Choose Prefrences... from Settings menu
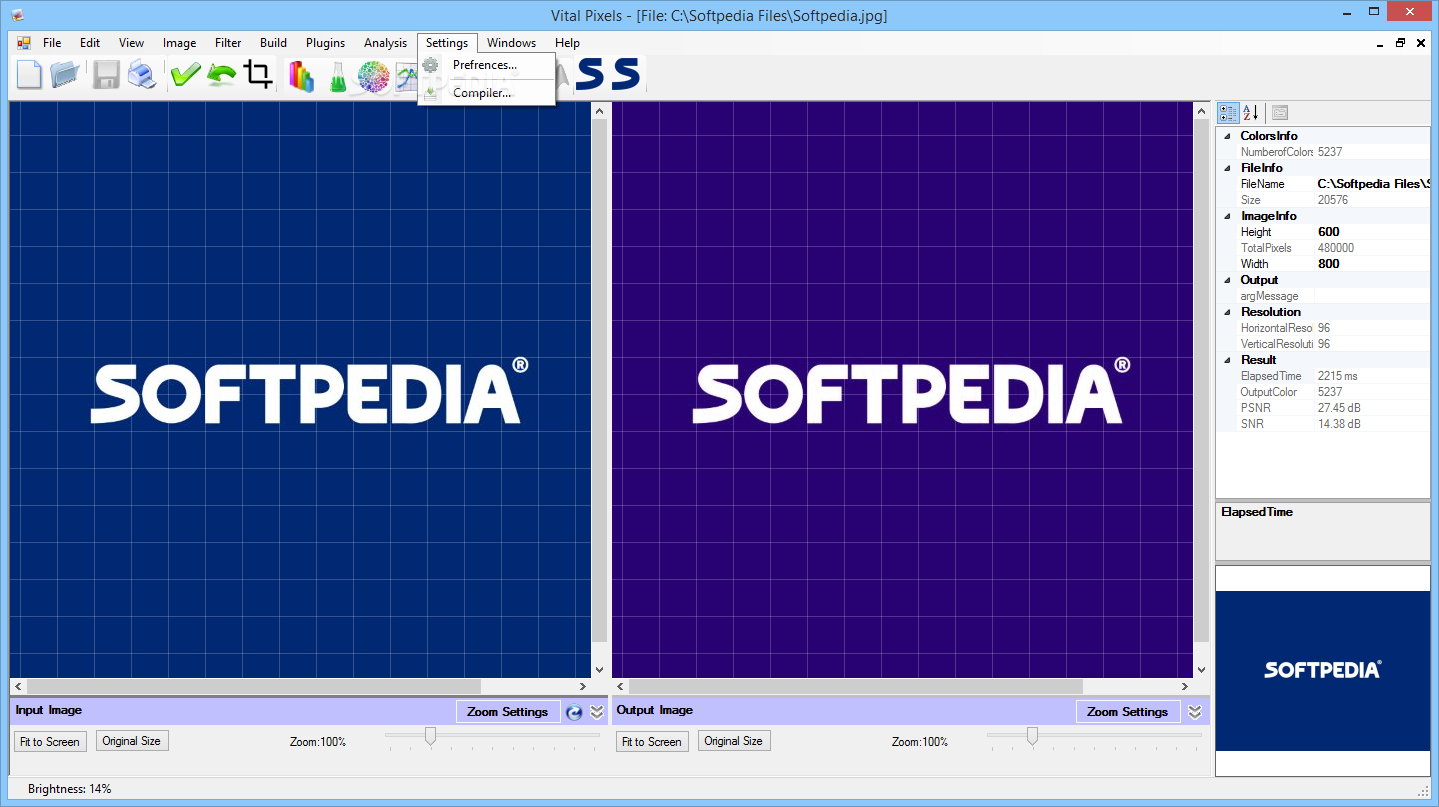The height and width of the screenshot is (807, 1439). [487, 65]
